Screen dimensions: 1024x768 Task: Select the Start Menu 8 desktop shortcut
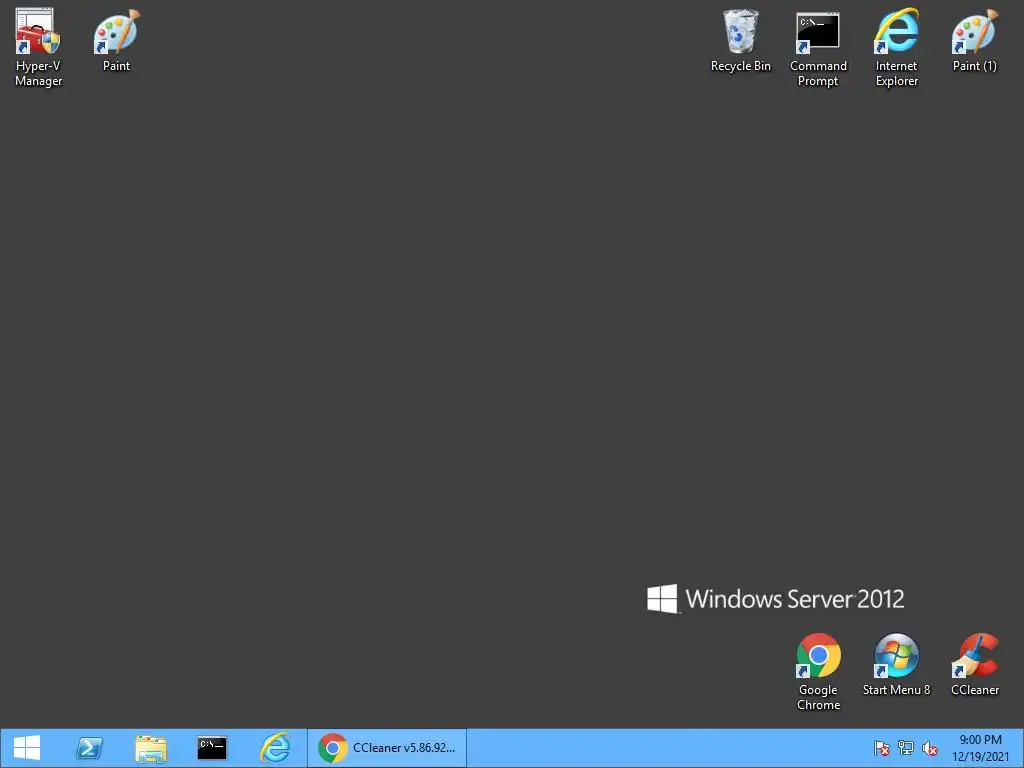[x=896, y=664]
